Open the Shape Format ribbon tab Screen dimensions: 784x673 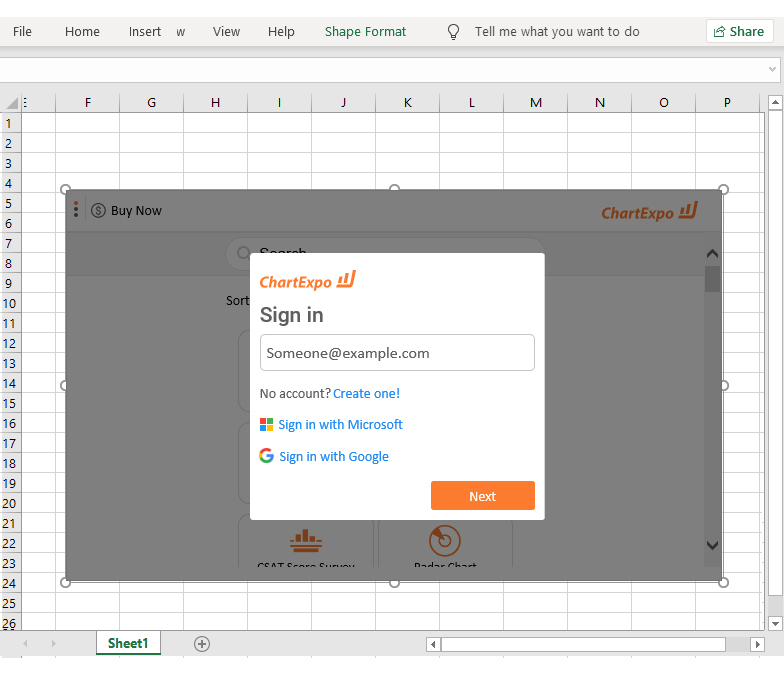[x=365, y=32]
